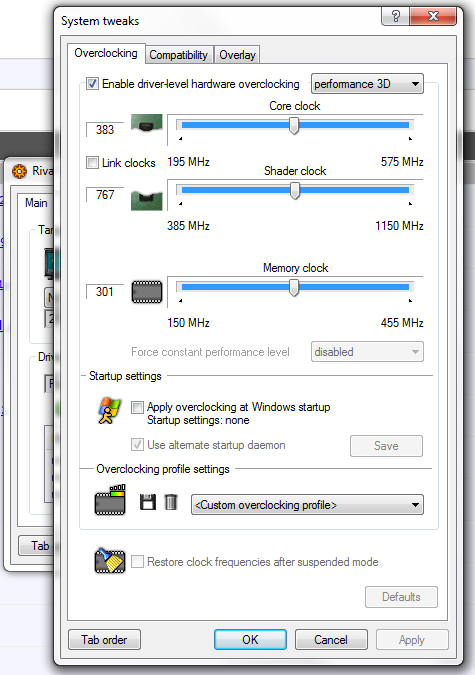
Task: Click the Tab button in RivaTuner window
Action: point(37,546)
